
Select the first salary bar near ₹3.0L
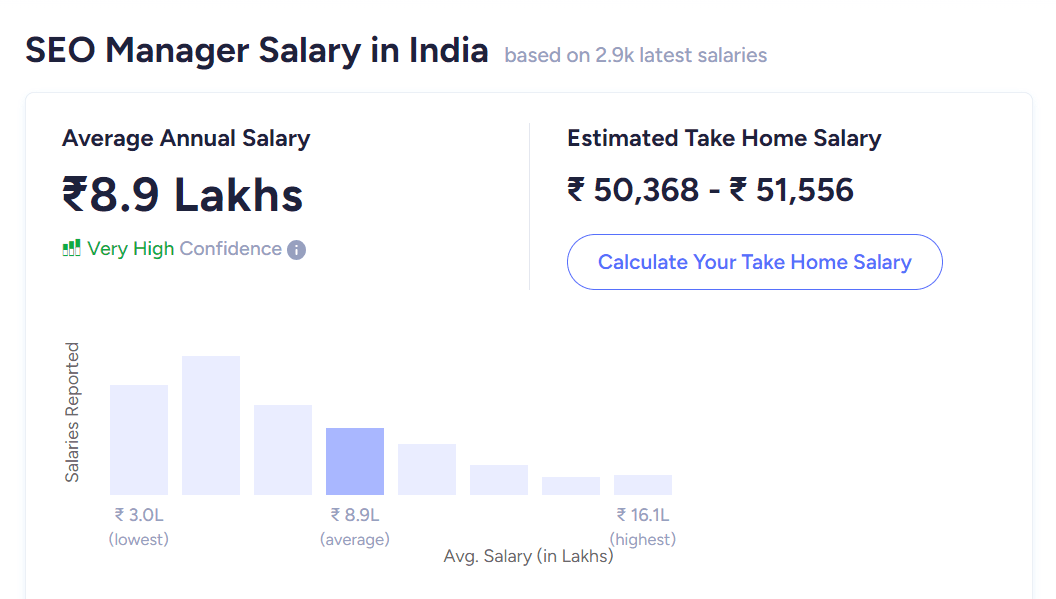[139, 438]
